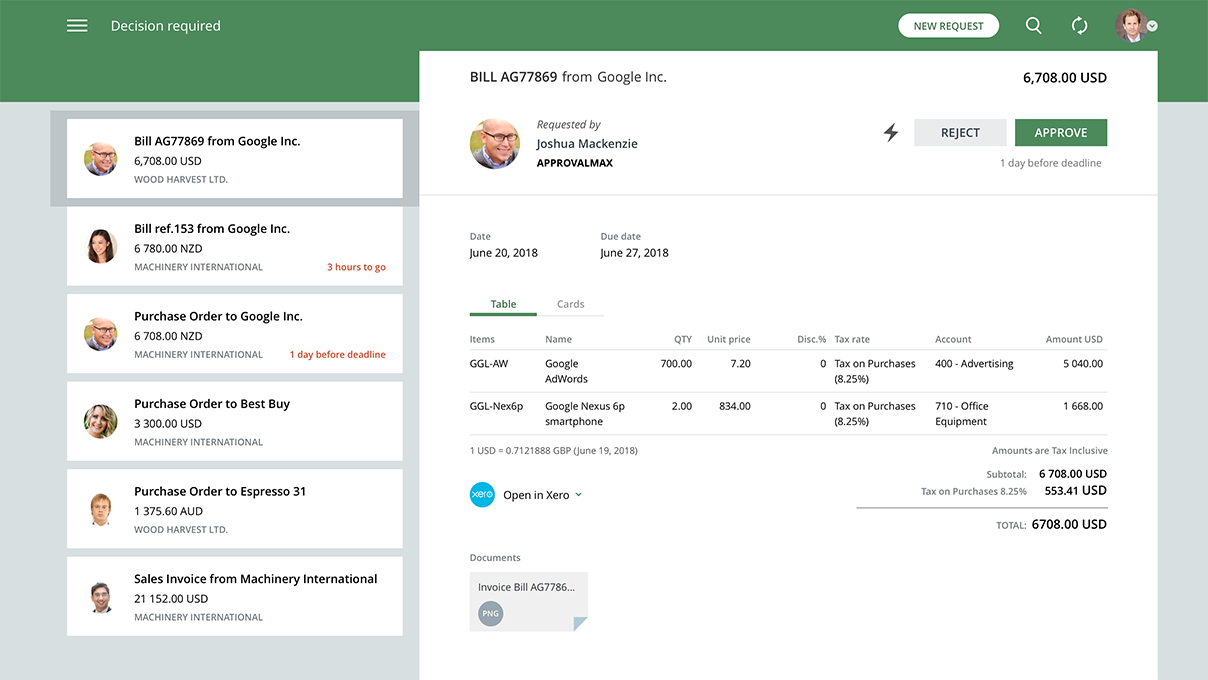Click the green Xero logo icon
This screenshot has height=680, width=1208.
[482, 494]
